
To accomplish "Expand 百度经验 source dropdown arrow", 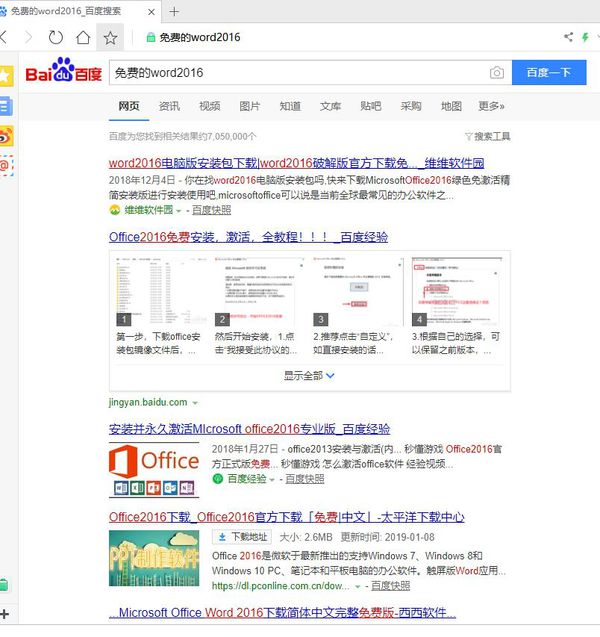I will (271, 480).
